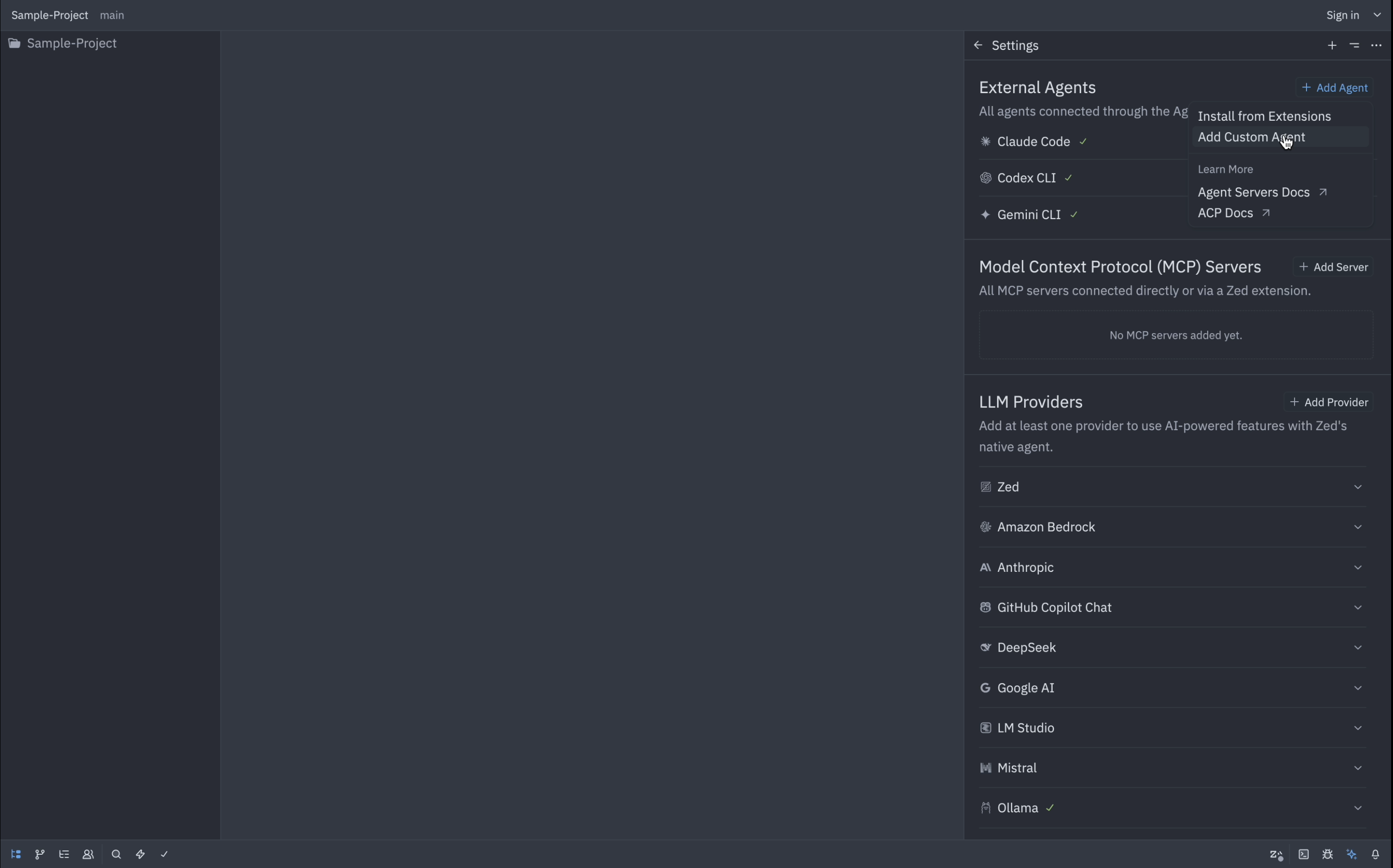Toggle the Claude Code agent checkmark
1393x868 pixels.
pos(1083,141)
